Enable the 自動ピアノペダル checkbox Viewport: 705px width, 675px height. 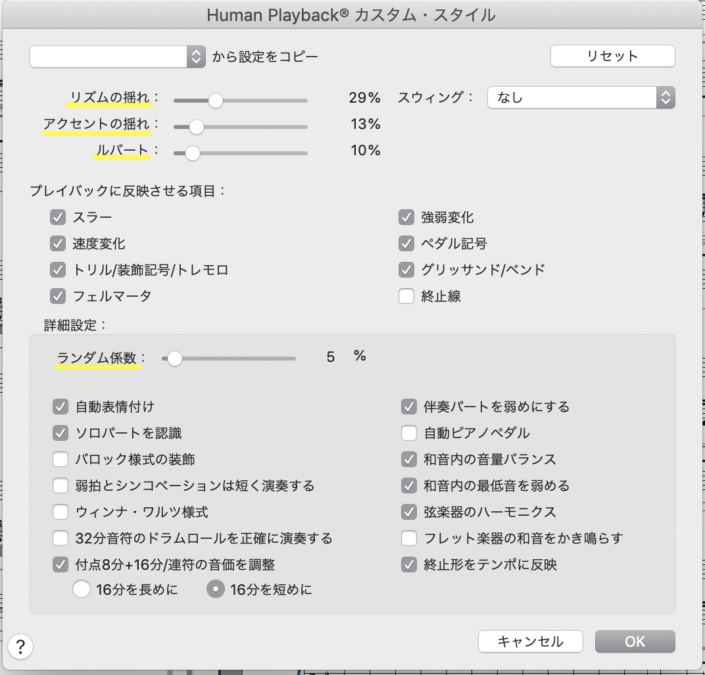pos(409,433)
